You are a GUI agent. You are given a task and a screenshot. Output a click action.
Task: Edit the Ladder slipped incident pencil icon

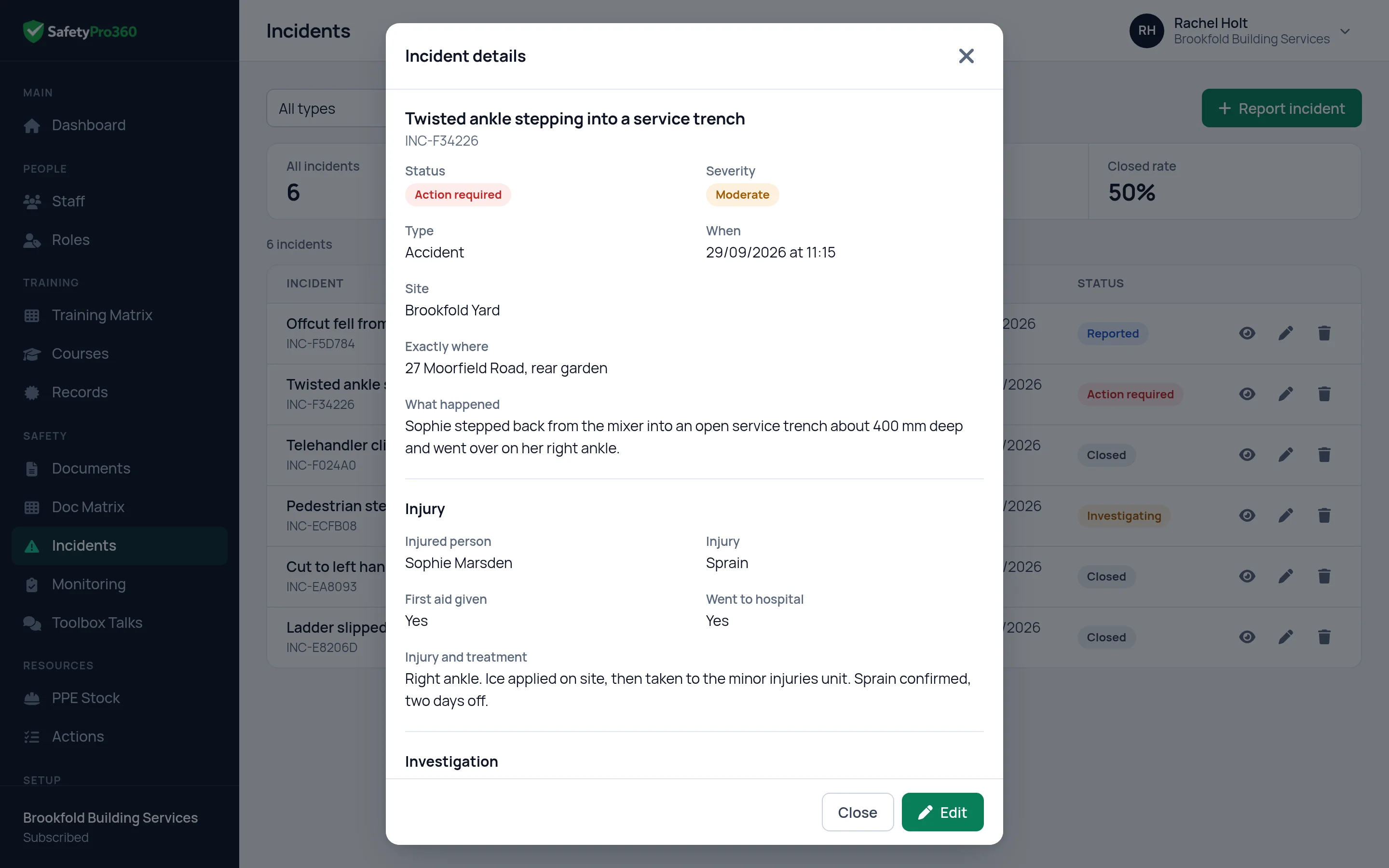(x=1286, y=637)
